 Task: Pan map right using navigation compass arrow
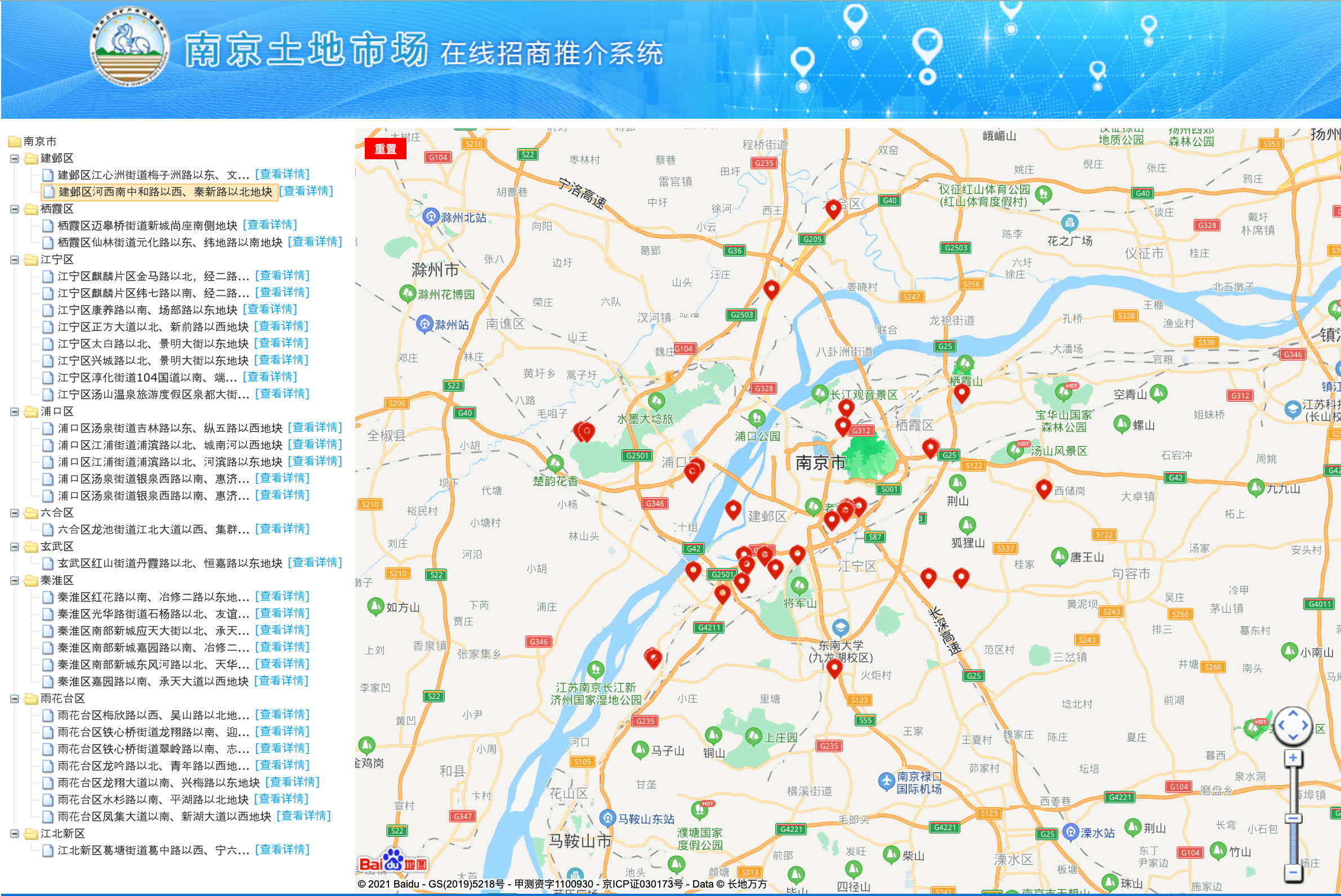(x=1305, y=725)
